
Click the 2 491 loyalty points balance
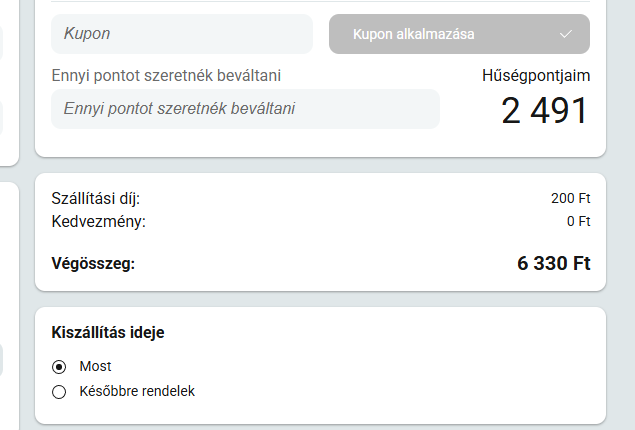[x=545, y=111]
